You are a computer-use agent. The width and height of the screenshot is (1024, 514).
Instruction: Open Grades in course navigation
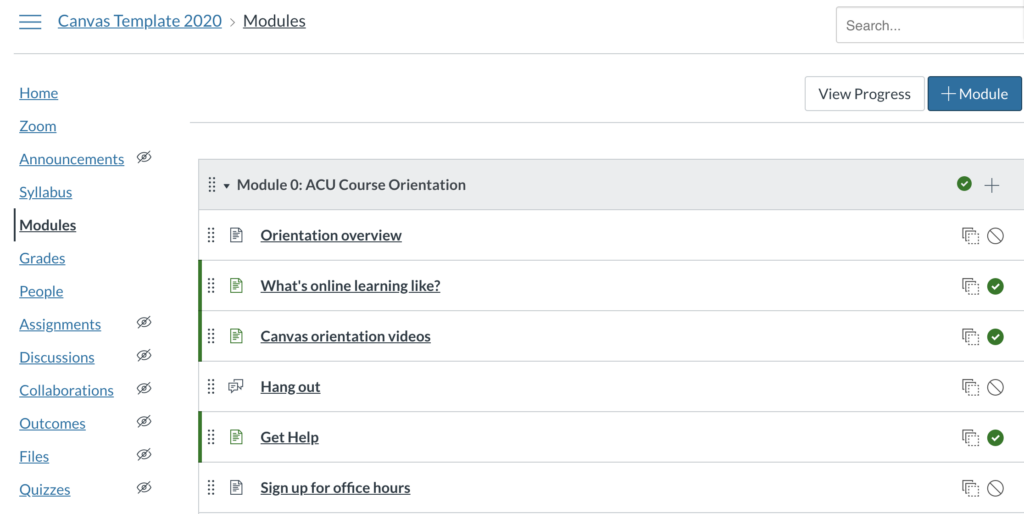pos(42,258)
